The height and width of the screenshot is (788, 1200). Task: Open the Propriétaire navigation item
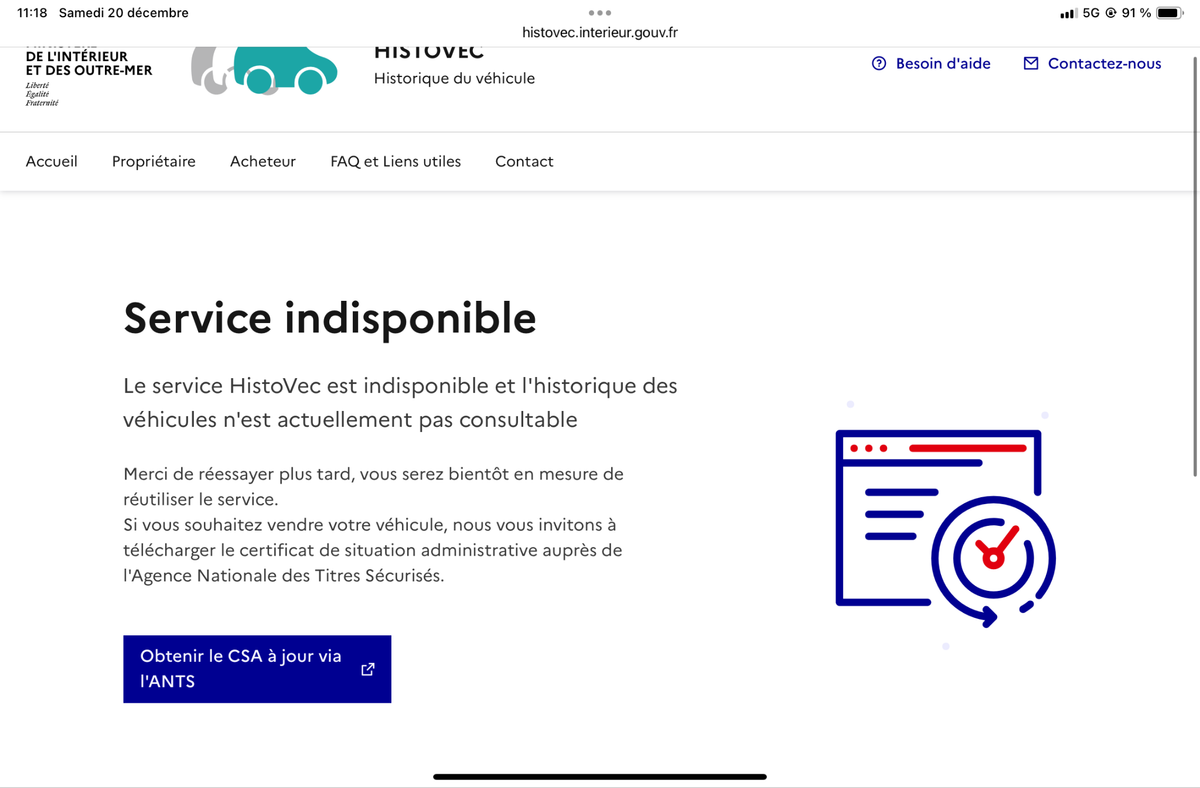click(x=154, y=161)
